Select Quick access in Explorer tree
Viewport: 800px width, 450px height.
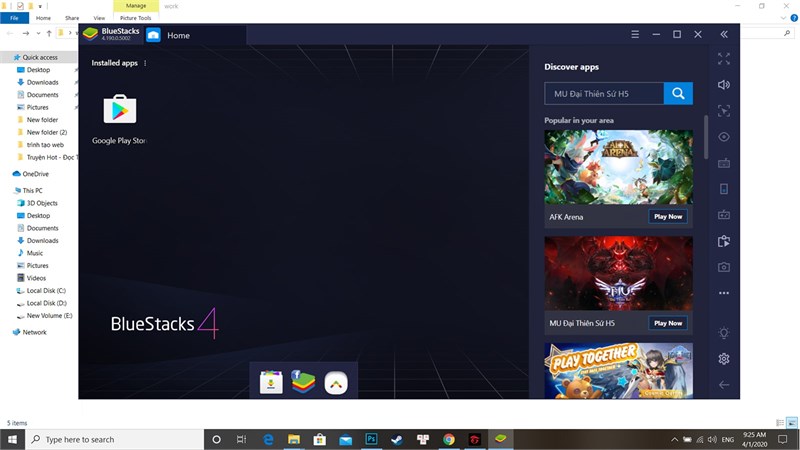tap(40, 57)
